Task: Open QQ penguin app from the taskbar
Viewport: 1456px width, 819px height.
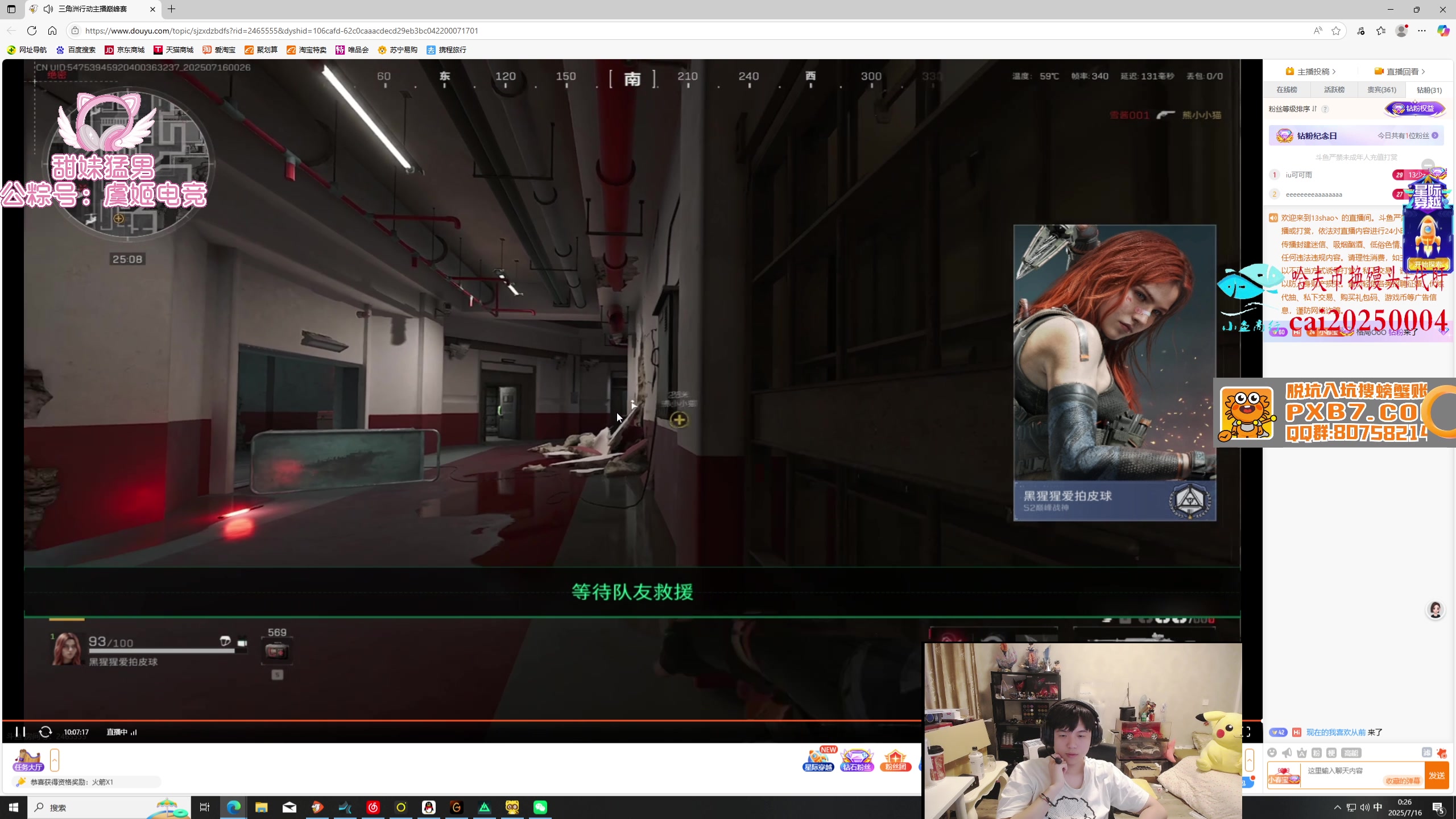Action: pos(429,808)
